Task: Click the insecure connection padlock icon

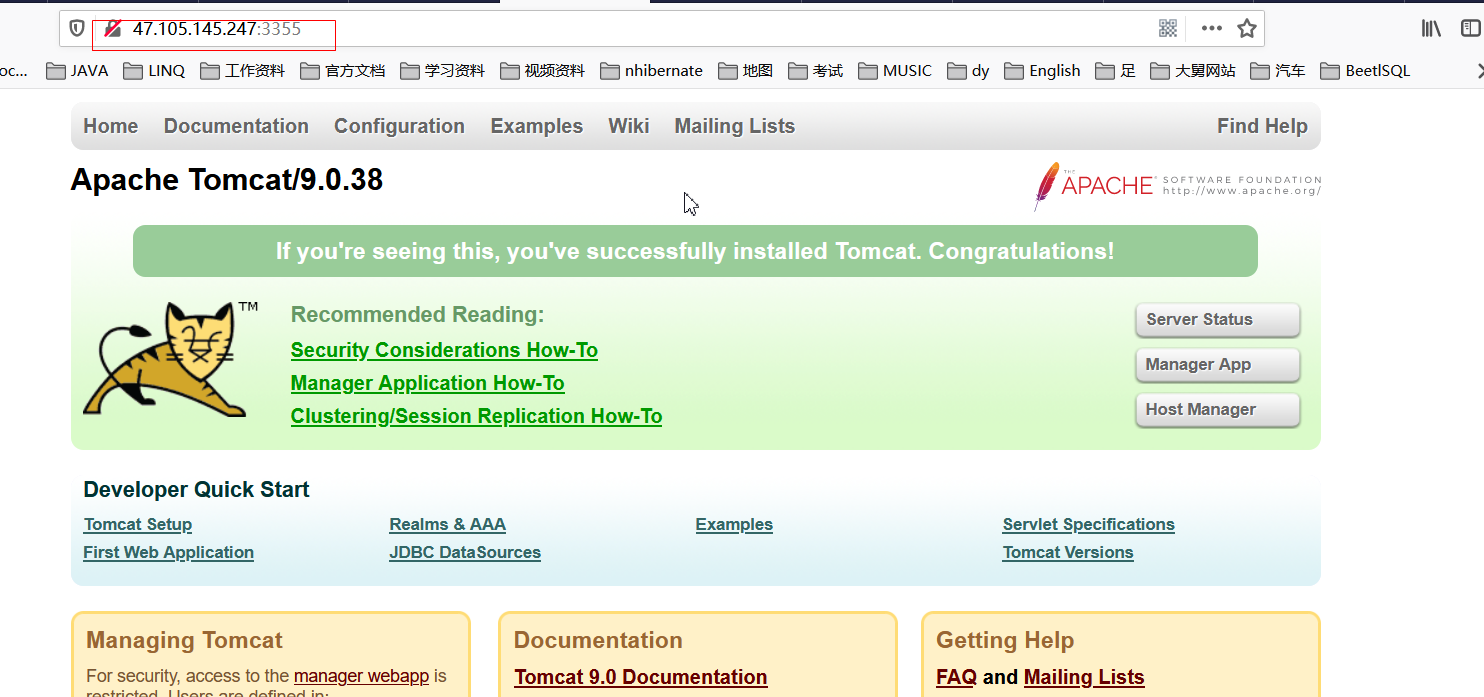Action: pyautogui.click(x=114, y=29)
